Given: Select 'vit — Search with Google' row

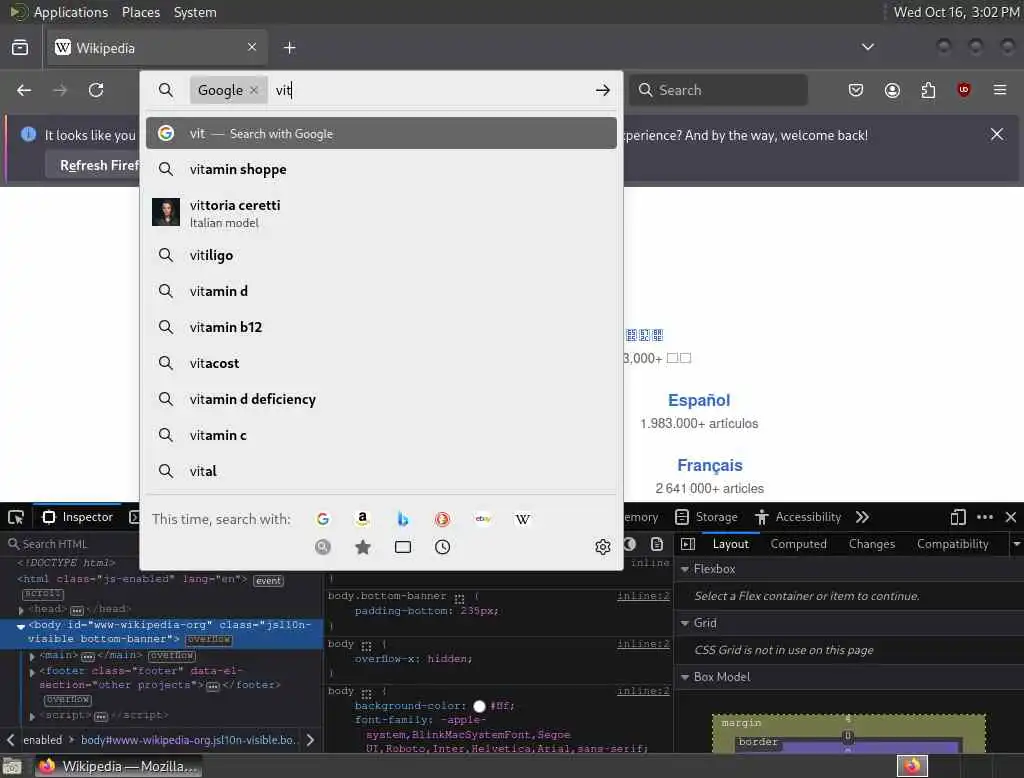Looking at the screenshot, I should pos(381,133).
